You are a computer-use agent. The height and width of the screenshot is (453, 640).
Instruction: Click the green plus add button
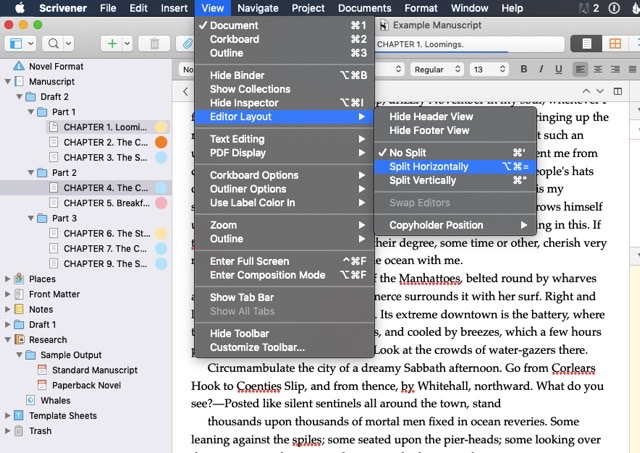(112, 43)
